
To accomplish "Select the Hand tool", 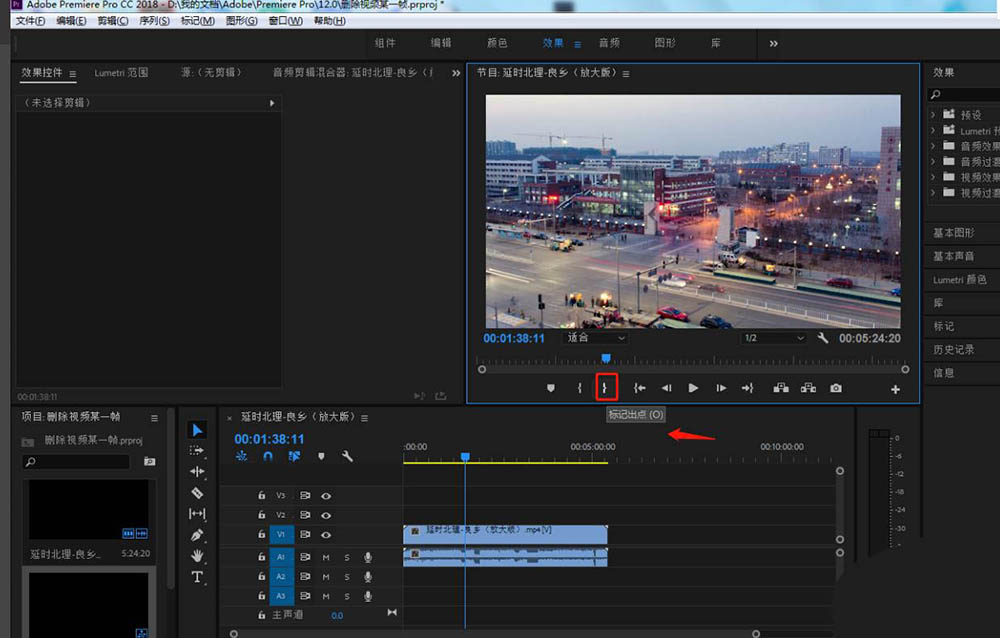I will [x=197, y=556].
